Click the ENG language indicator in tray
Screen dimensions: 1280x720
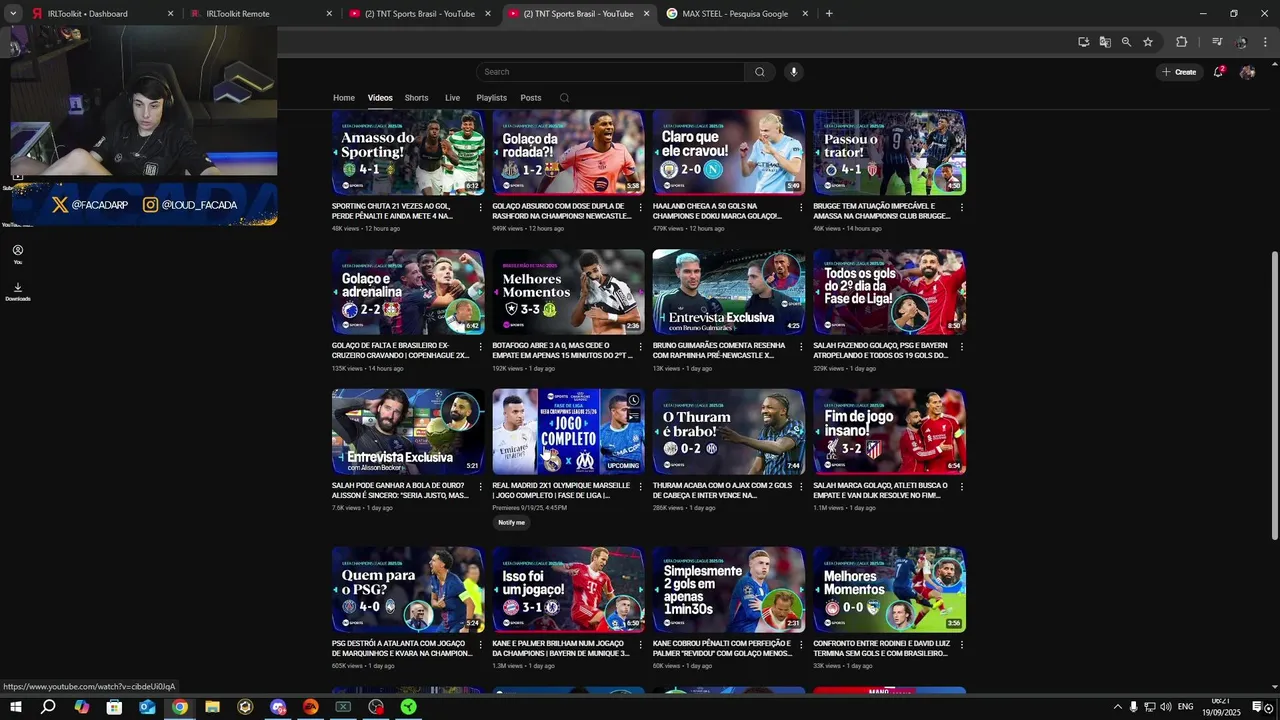(1185, 707)
